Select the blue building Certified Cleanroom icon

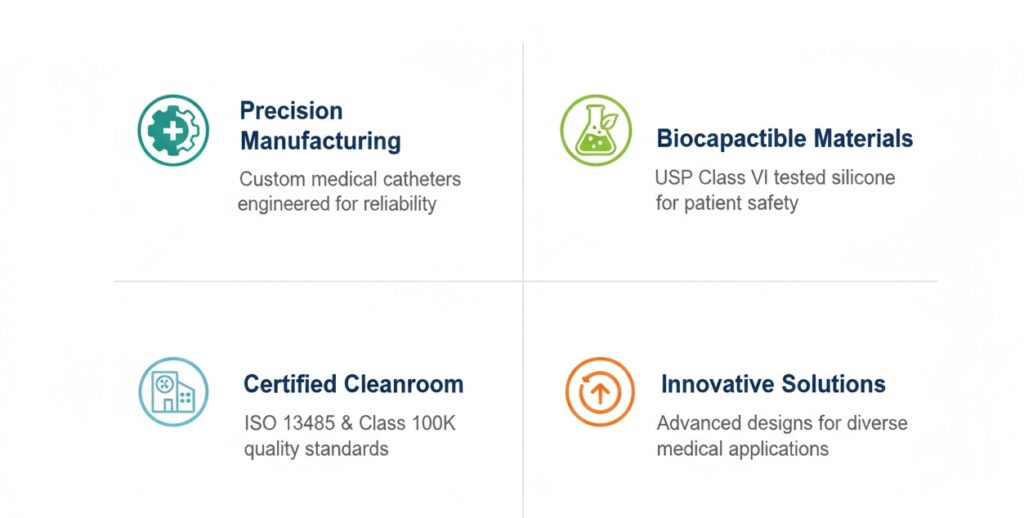[173, 391]
